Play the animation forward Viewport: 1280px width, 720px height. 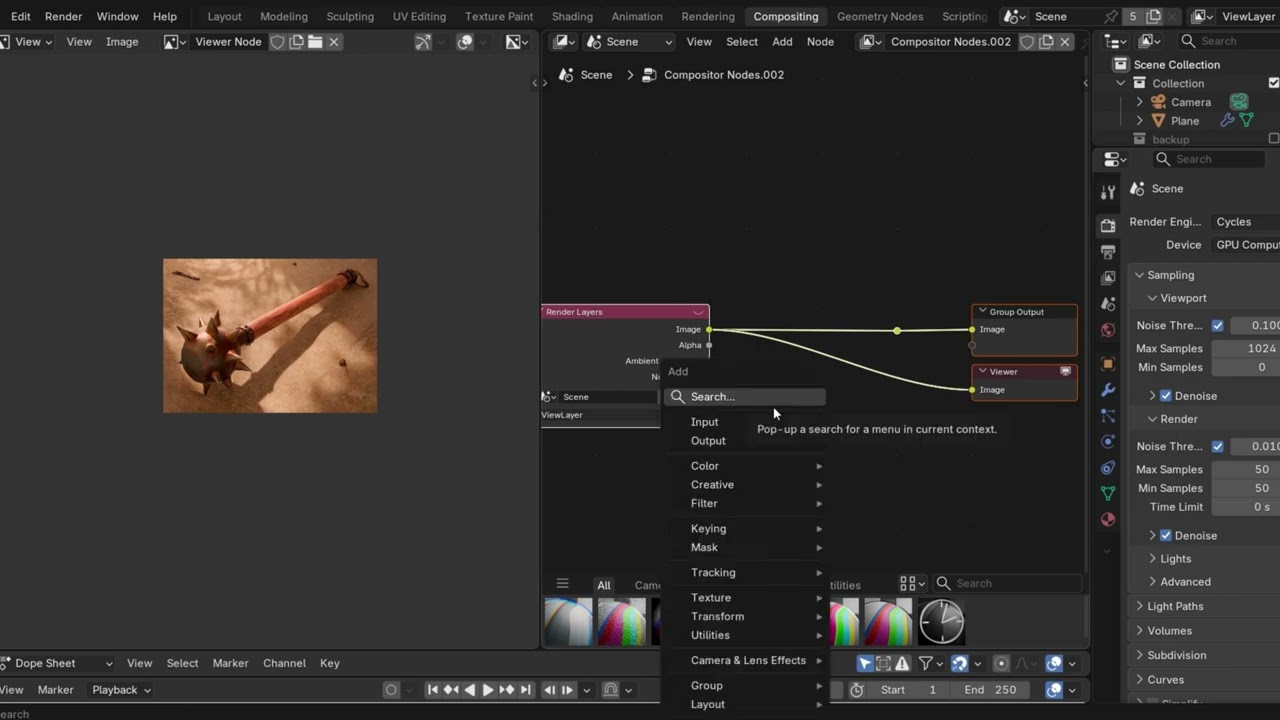[x=488, y=690]
